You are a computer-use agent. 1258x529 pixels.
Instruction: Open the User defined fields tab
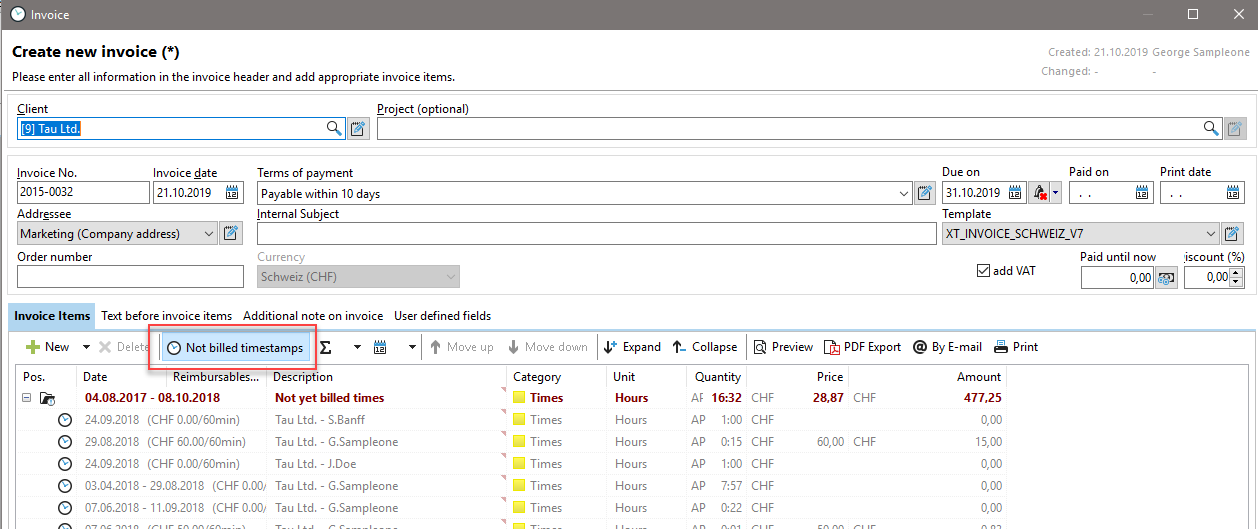pyautogui.click(x=442, y=316)
